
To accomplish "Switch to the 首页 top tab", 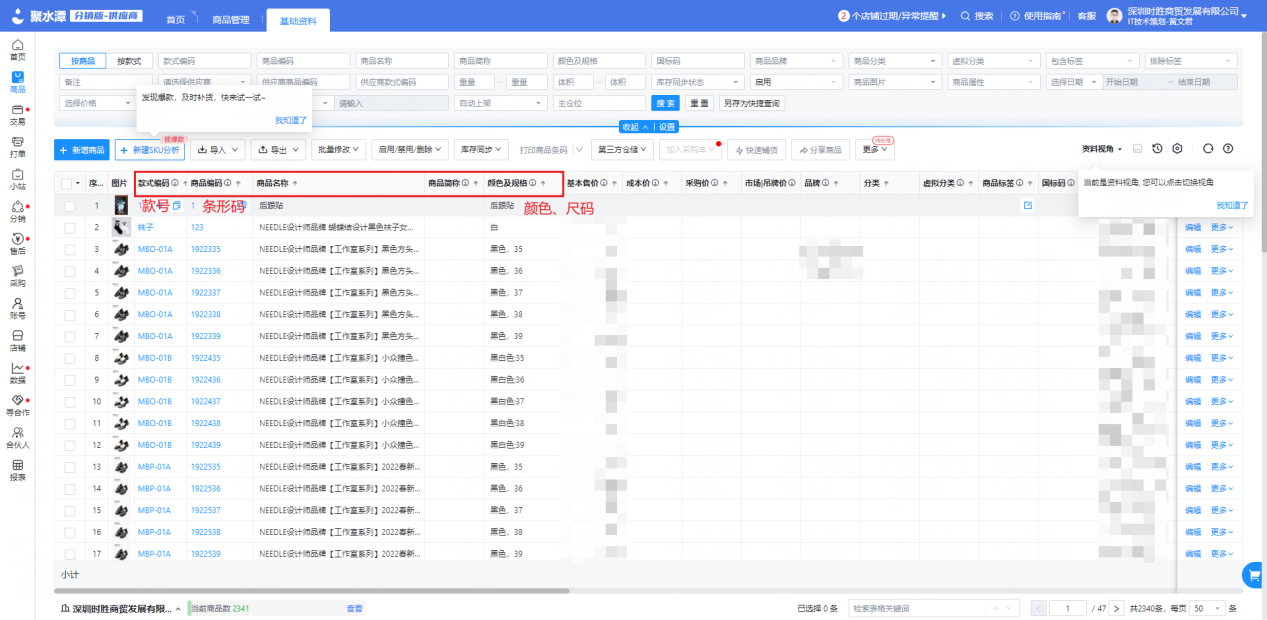I will [175, 19].
